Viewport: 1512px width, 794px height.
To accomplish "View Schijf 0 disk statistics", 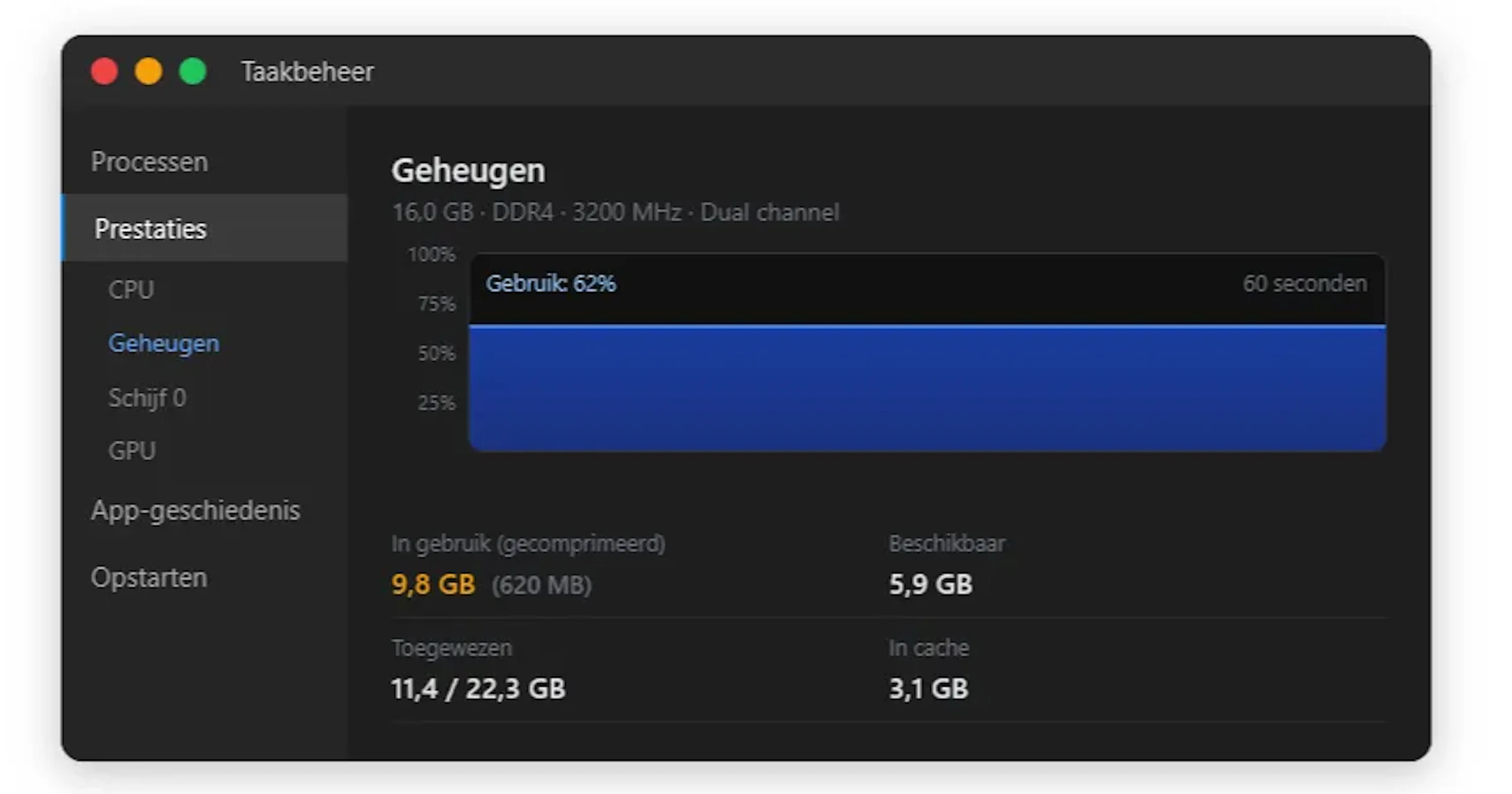I will 147,397.
